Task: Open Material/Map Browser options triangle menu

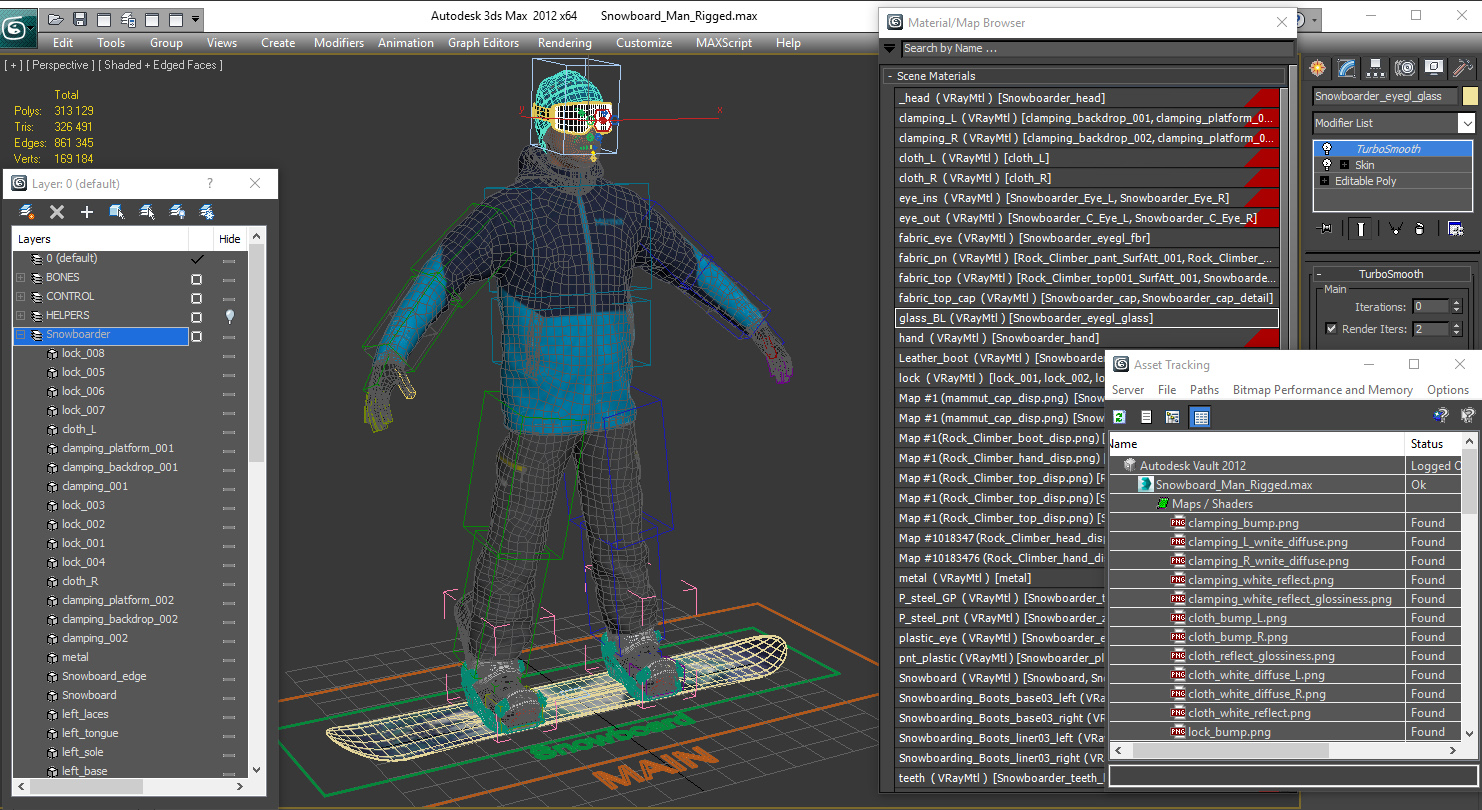Action: [889, 48]
